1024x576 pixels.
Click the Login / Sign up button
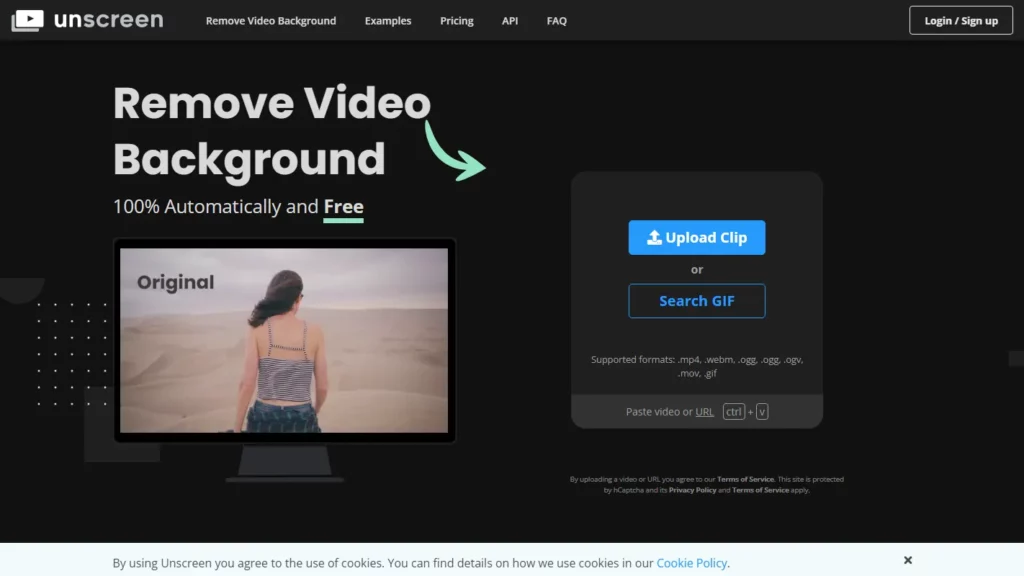959,20
